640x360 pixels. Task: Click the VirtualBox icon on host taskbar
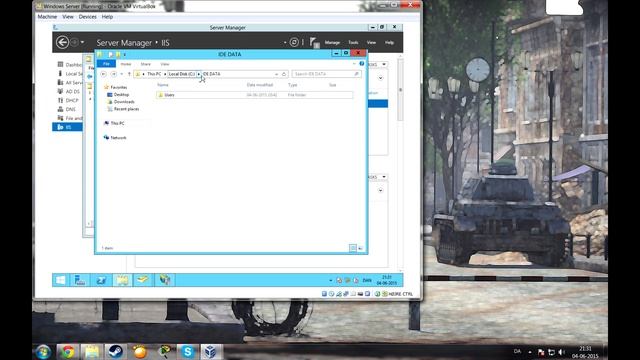click(211, 351)
